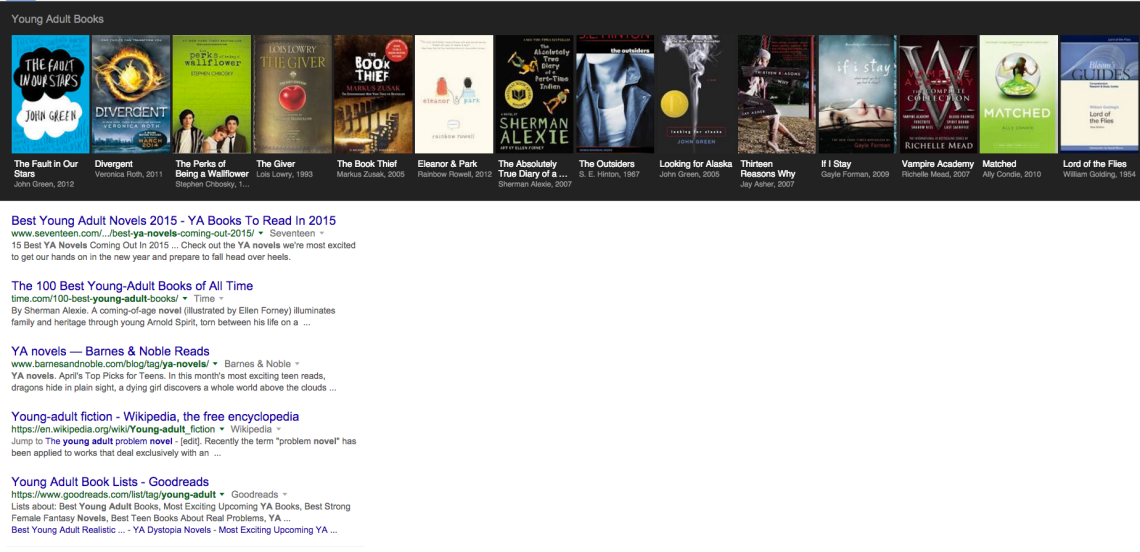The height and width of the screenshot is (552, 1140).
Task: Click the Lois Lowry, 1993 caption
Action: (x=284, y=175)
